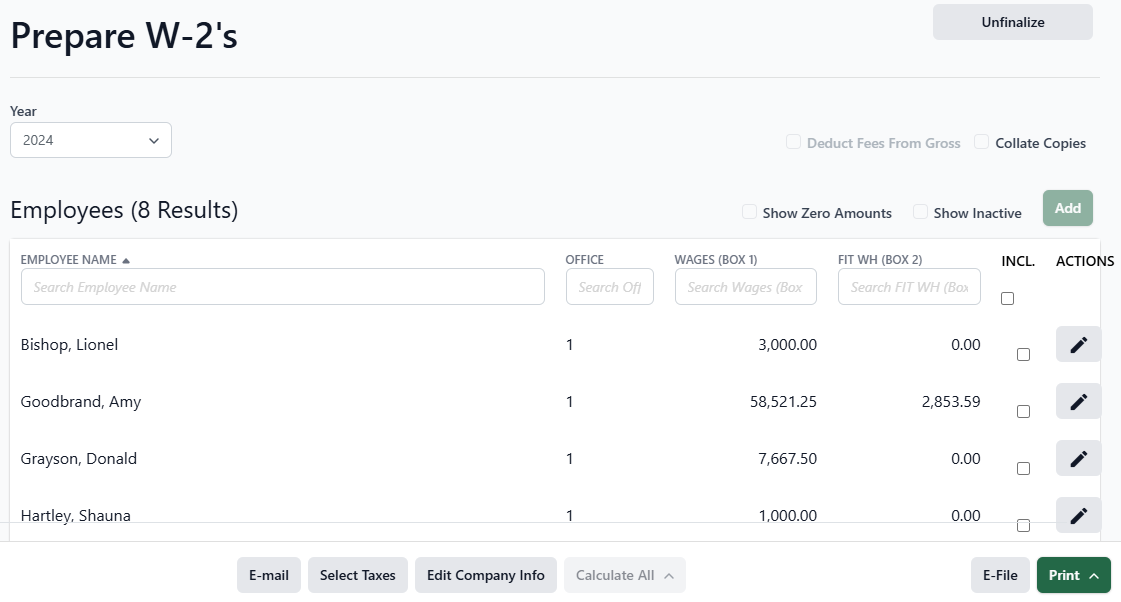This screenshot has height=602, width=1121.
Task: Include Lionel Bishop via row checkbox
Action: pyautogui.click(x=1023, y=354)
